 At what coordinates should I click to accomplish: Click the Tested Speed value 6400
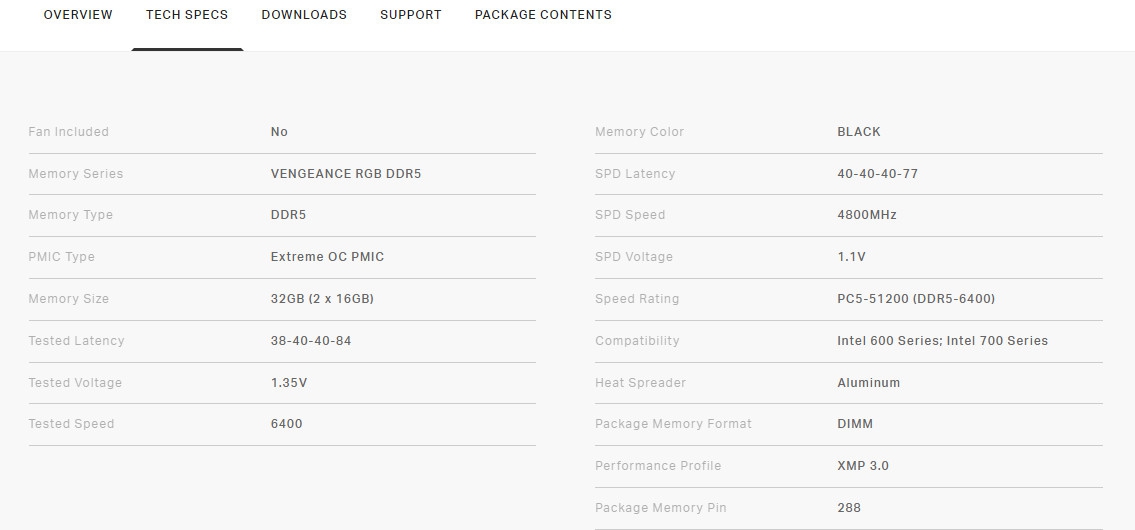point(286,424)
